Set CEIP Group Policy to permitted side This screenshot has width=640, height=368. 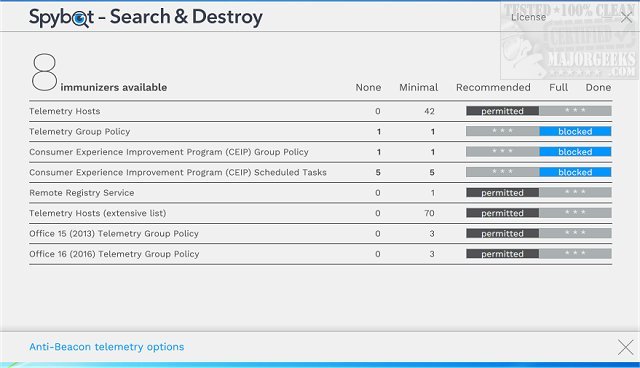[502, 152]
